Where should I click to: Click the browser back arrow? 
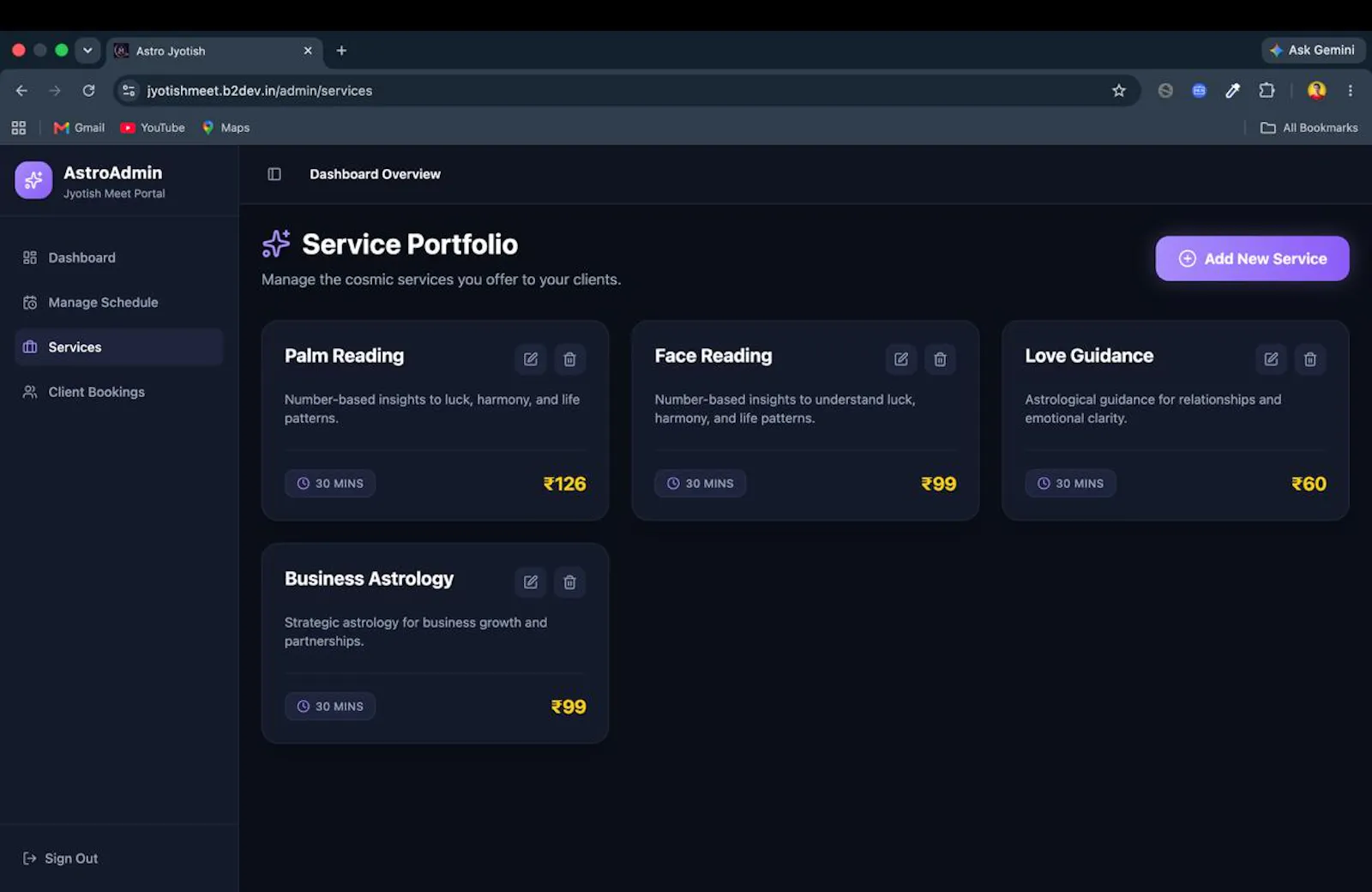[x=21, y=90]
